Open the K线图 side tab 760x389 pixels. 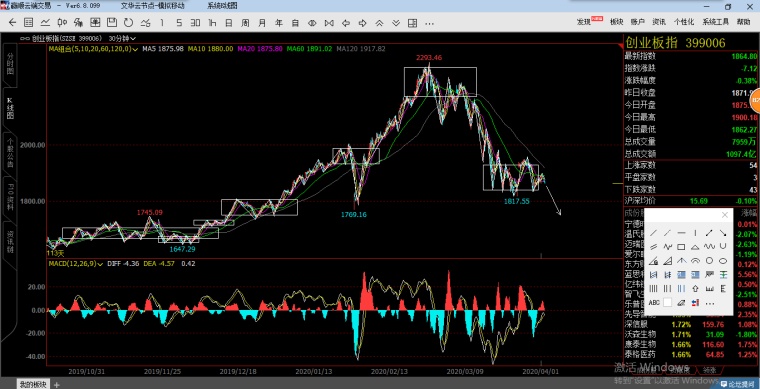click(10, 109)
